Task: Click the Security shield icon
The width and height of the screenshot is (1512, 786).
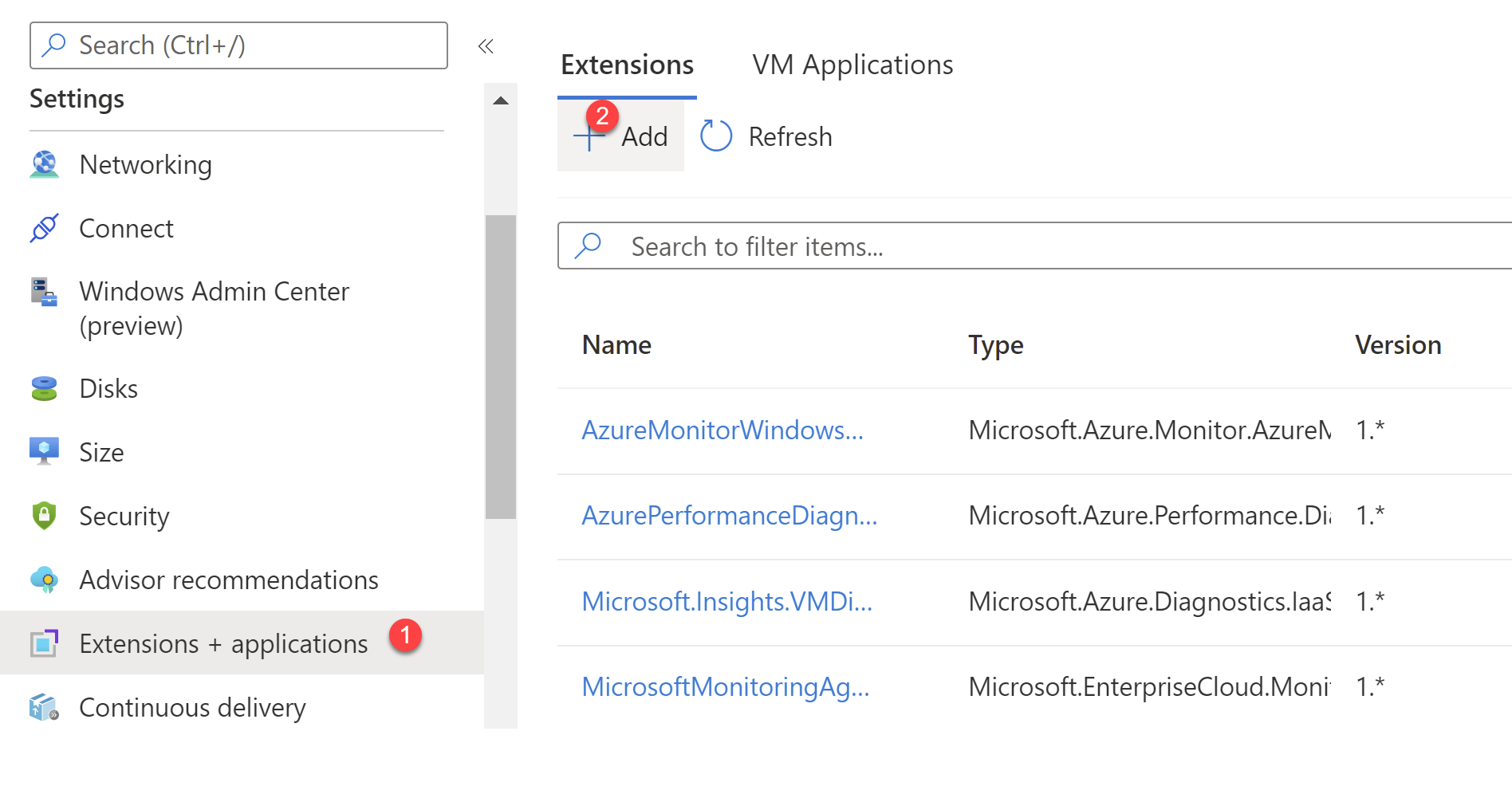Action: coord(45,516)
